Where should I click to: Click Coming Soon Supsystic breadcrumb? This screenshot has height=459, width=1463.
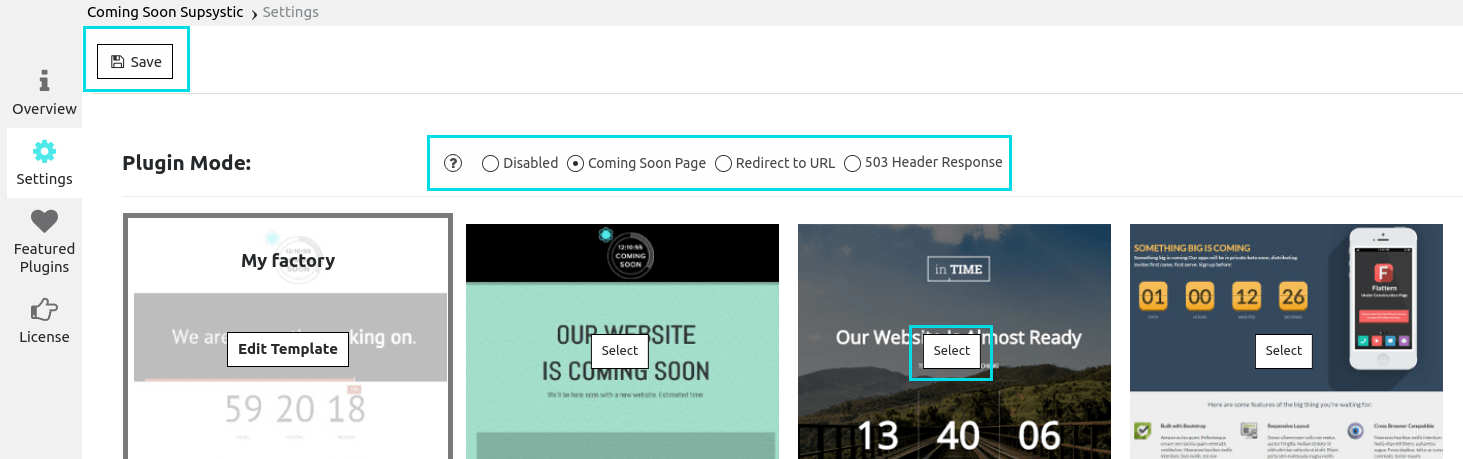[165, 12]
